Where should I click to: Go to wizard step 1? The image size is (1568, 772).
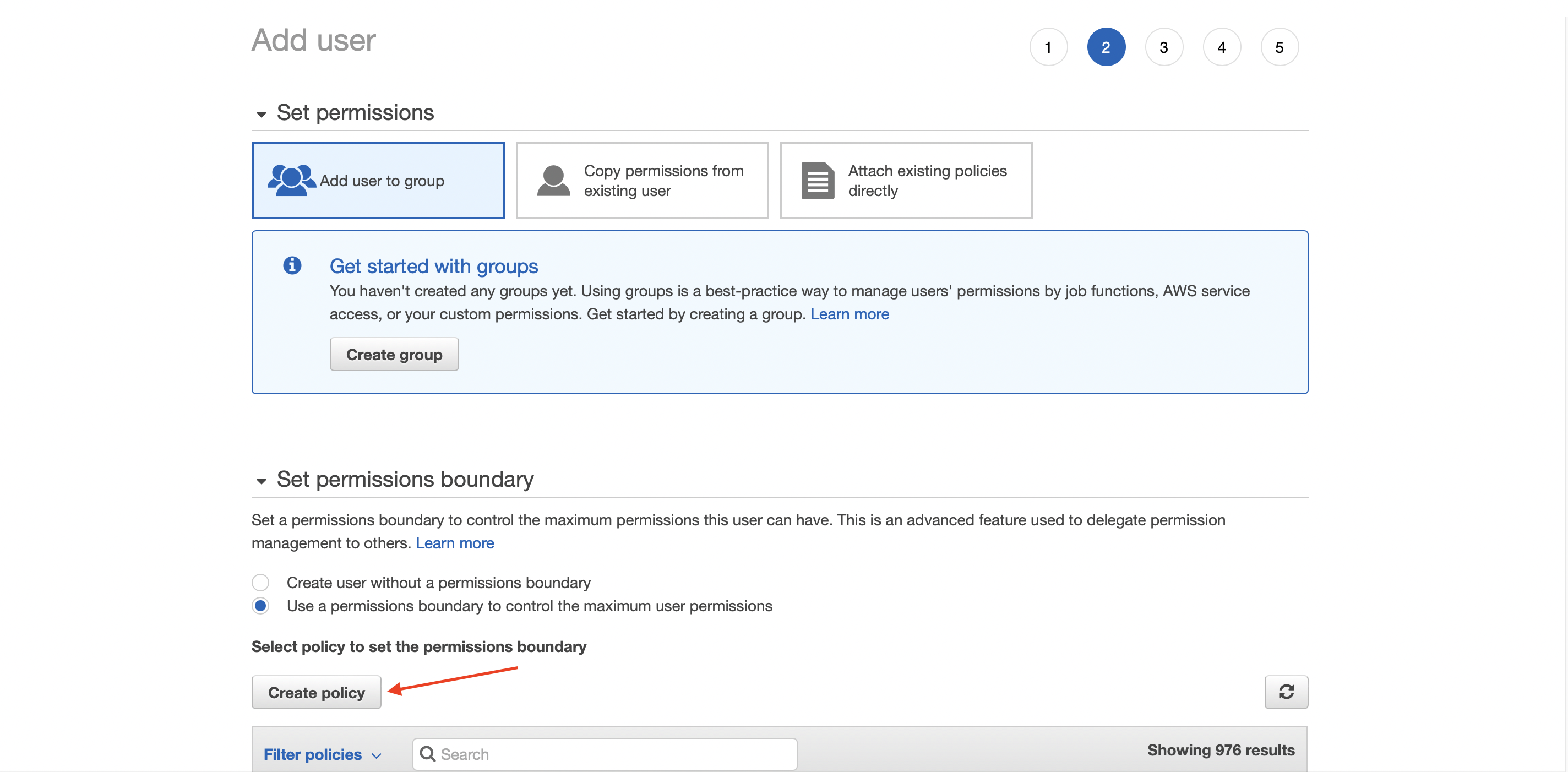click(1048, 47)
